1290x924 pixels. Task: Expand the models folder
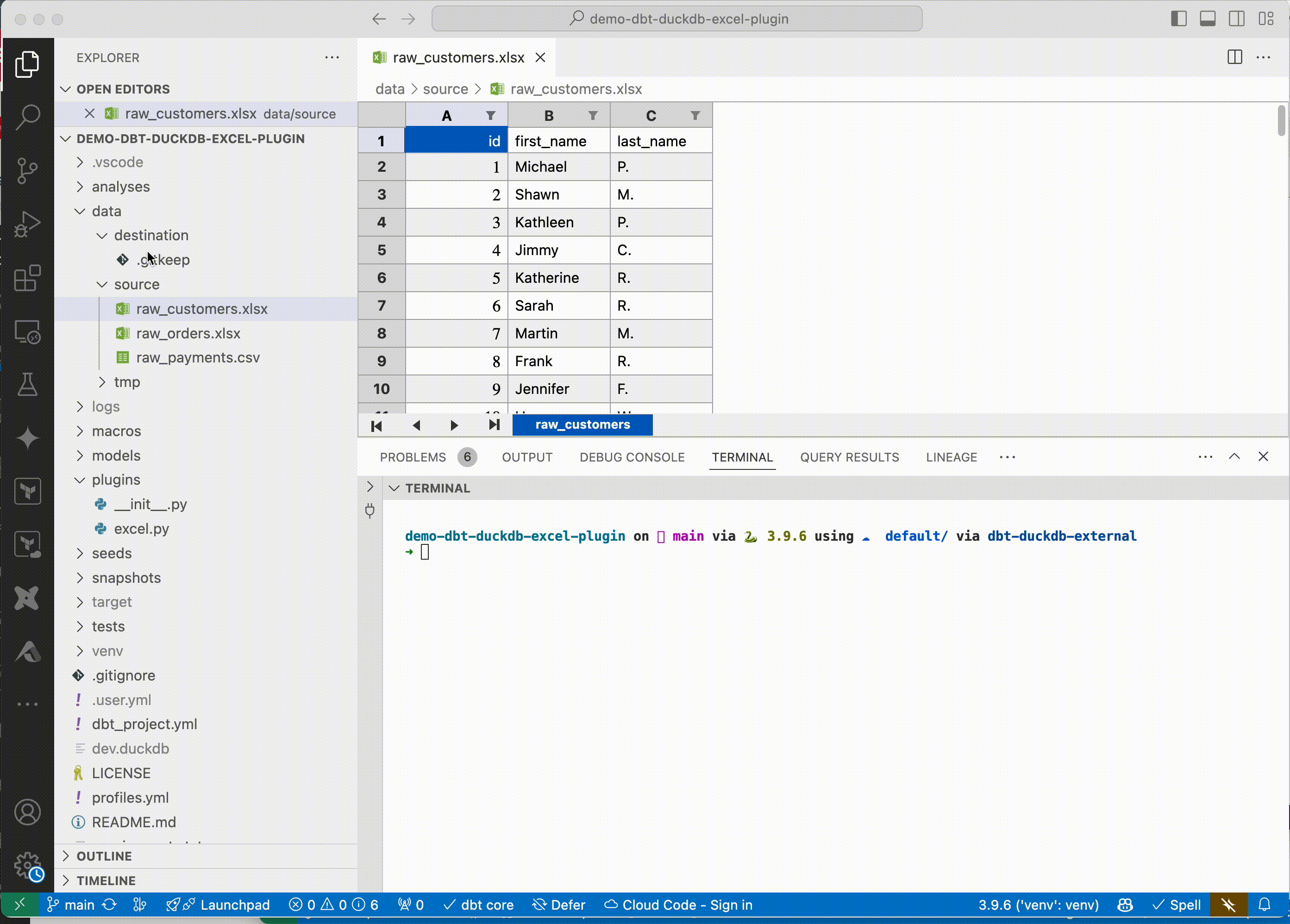pyautogui.click(x=116, y=456)
